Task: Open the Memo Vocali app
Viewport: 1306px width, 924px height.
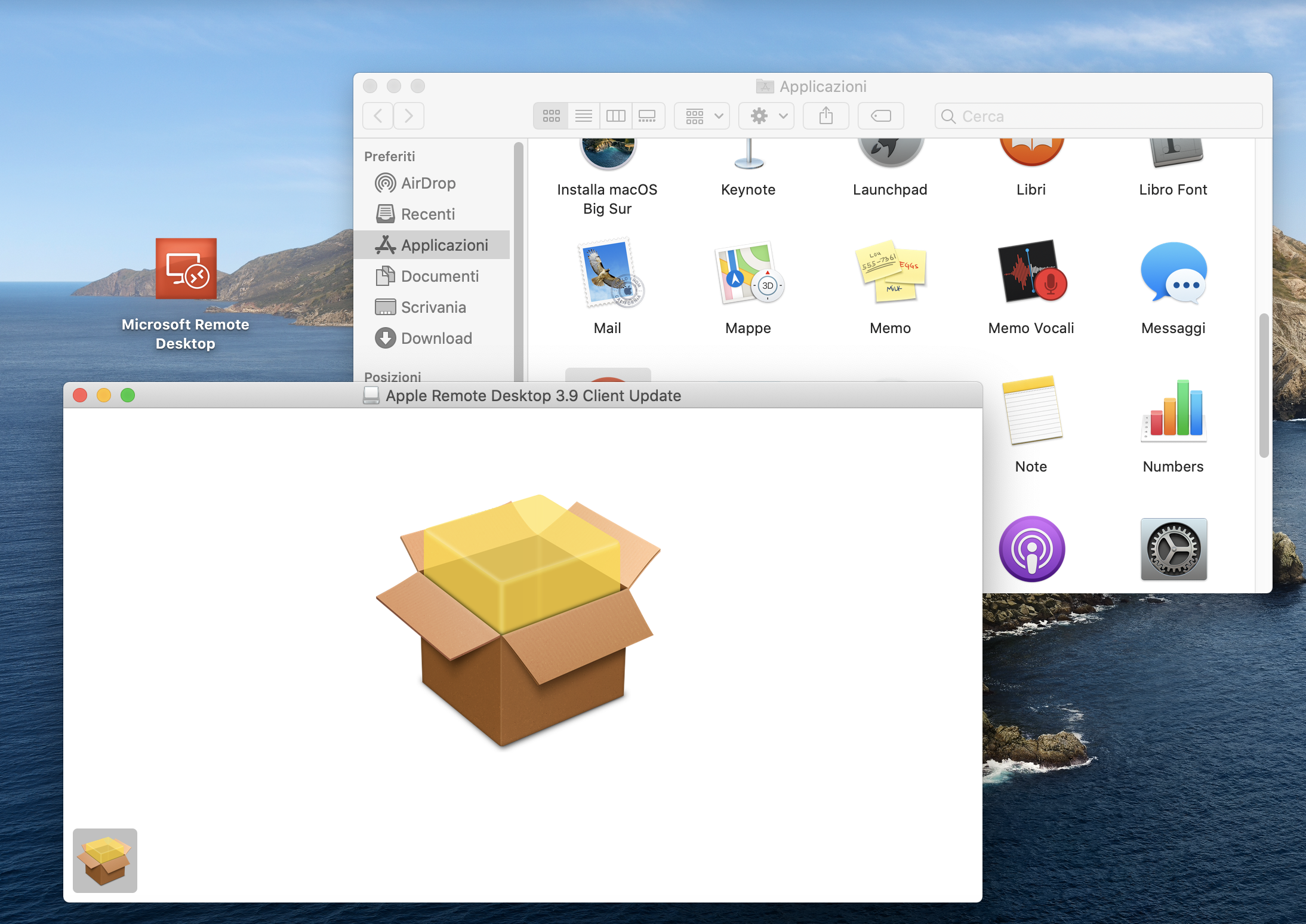Action: [x=1031, y=273]
